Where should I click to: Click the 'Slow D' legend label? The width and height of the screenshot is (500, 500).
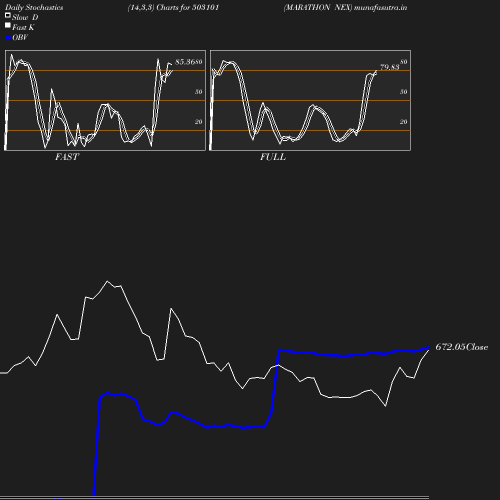coord(25,18)
